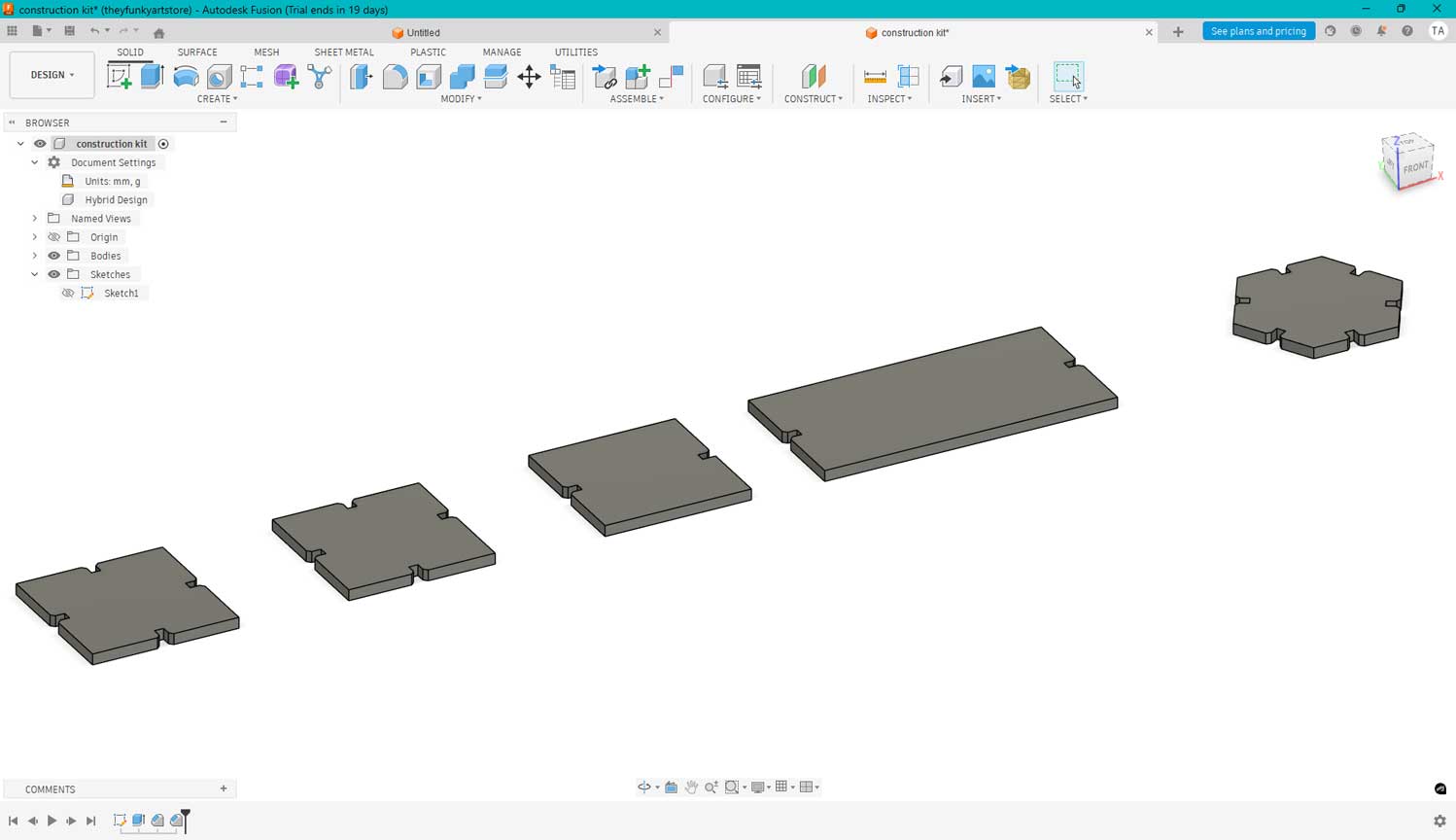Activate the Measure tool

point(875,77)
